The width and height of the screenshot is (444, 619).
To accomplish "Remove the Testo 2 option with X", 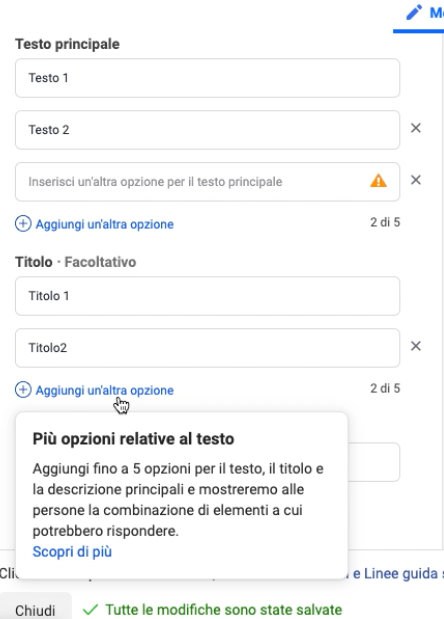I will click(416, 128).
